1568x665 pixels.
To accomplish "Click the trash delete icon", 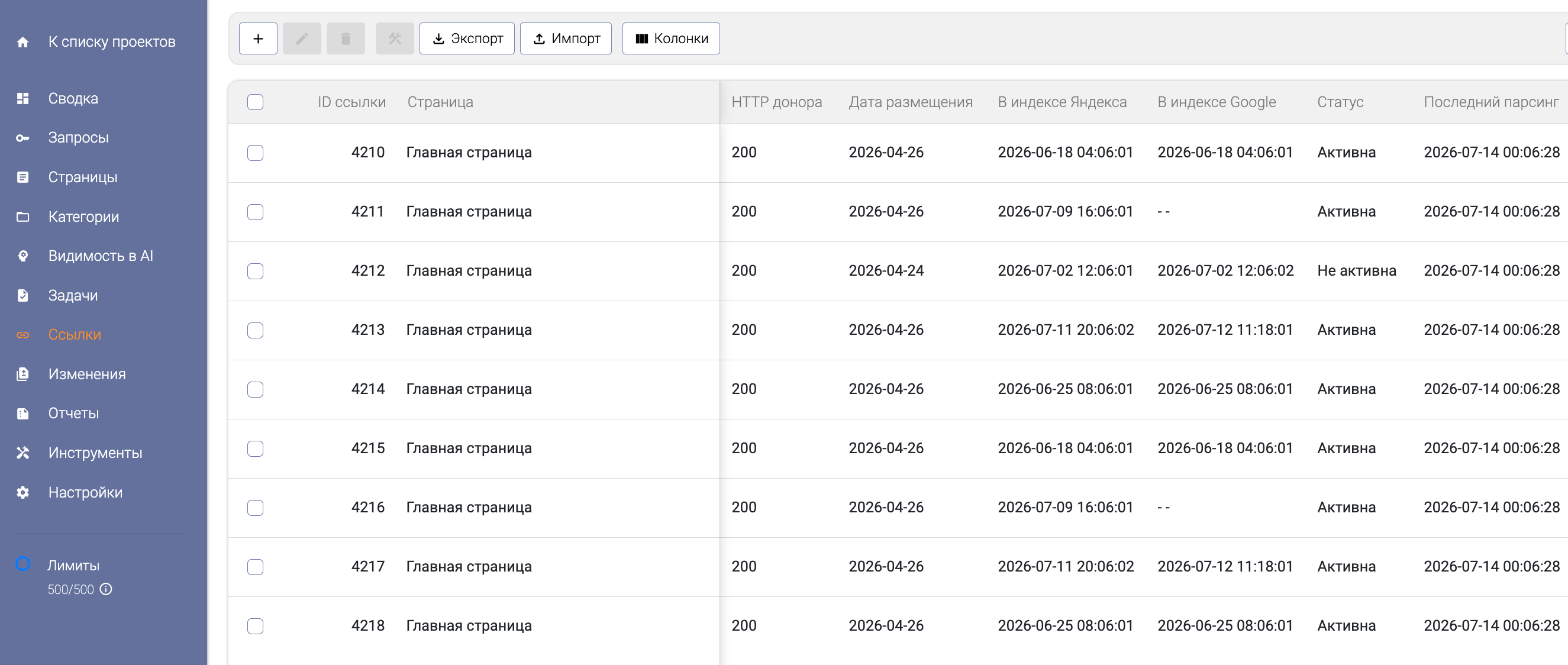I will click(x=346, y=39).
